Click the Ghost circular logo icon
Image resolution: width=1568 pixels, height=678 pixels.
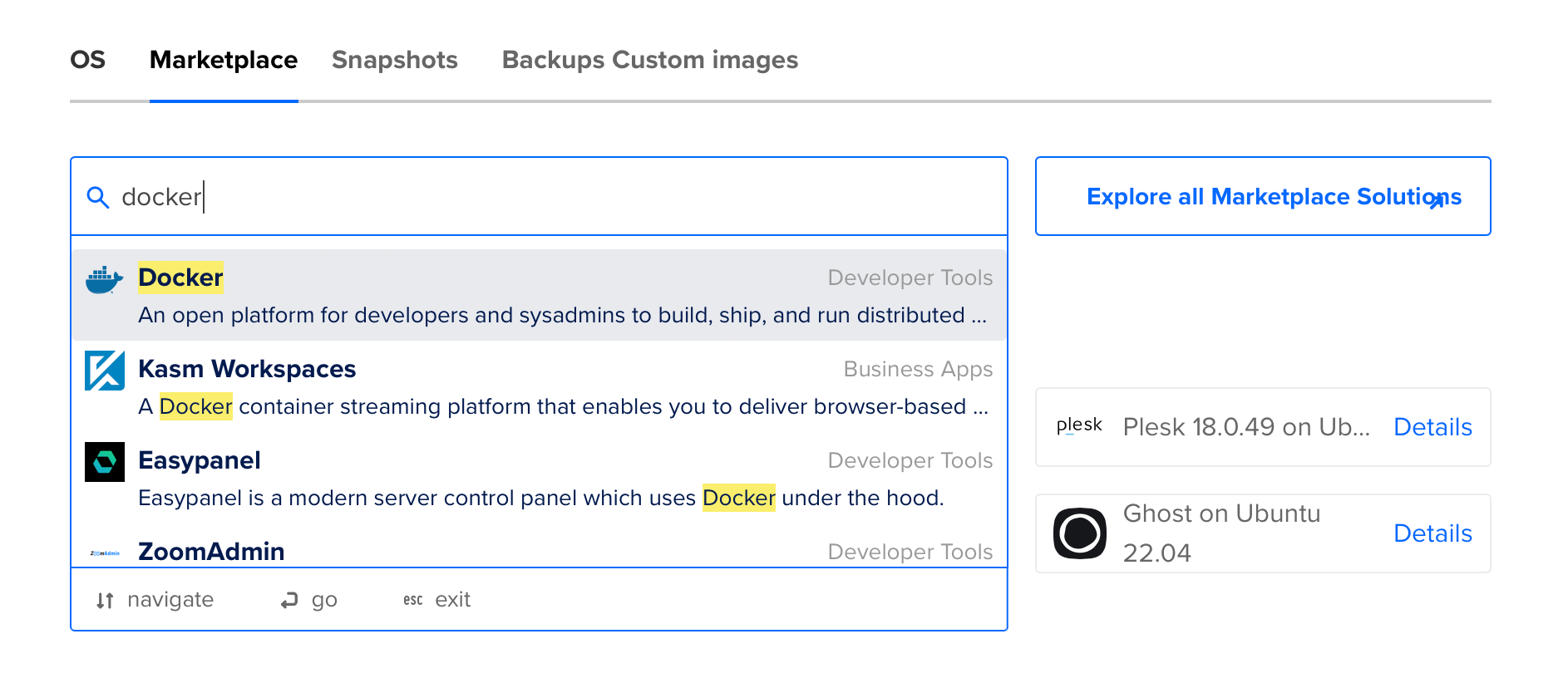tap(1079, 533)
